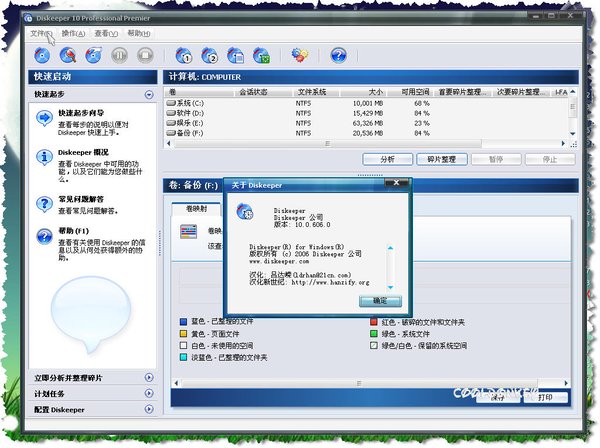
Task: Click the volume map left scroll arrow
Action: click(176, 383)
